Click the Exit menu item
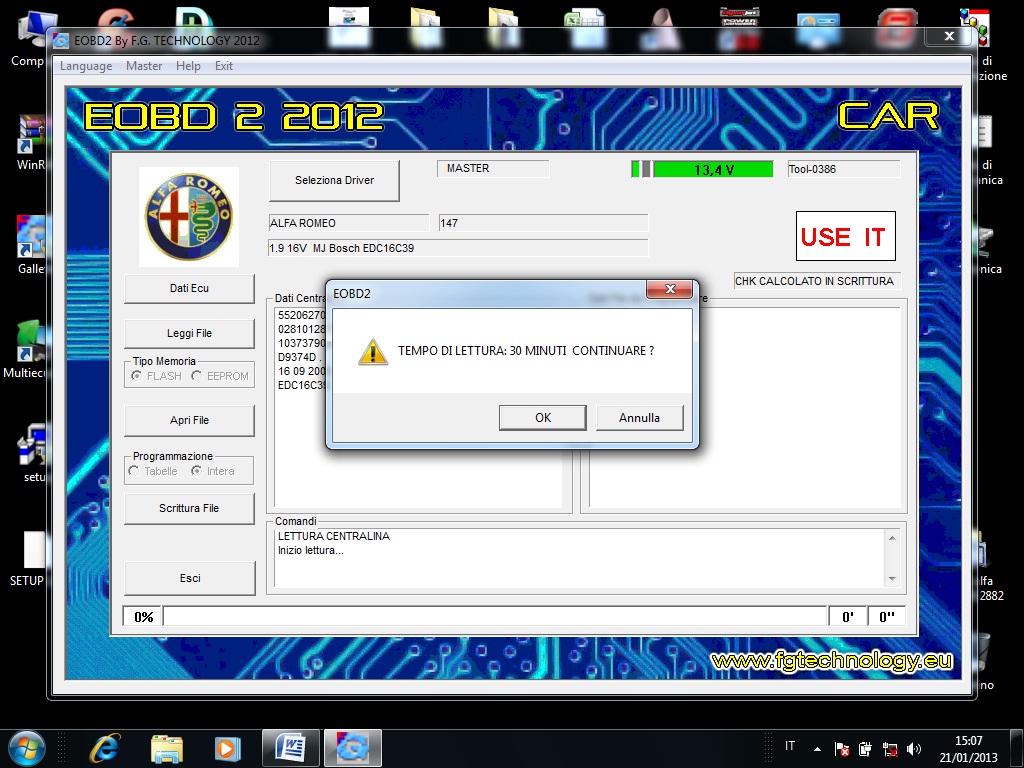1024x768 pixels. pyautogui.click(x=224, y=66)
